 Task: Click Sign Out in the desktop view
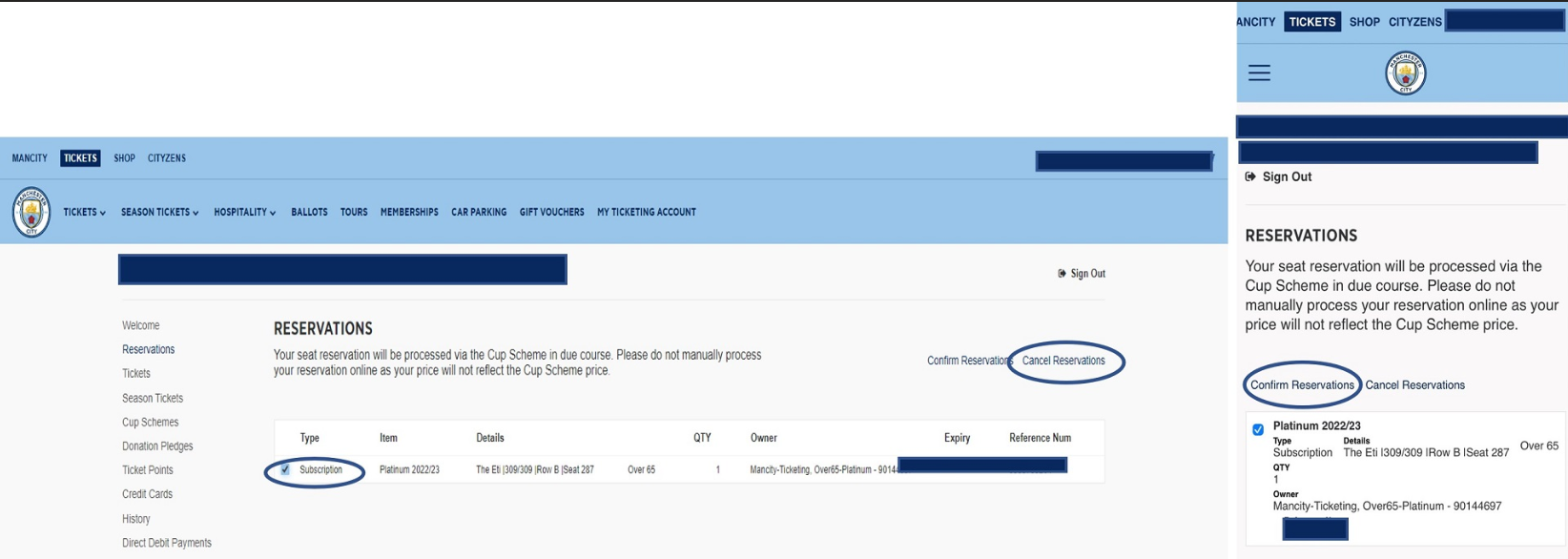(x=1082, y=274)
